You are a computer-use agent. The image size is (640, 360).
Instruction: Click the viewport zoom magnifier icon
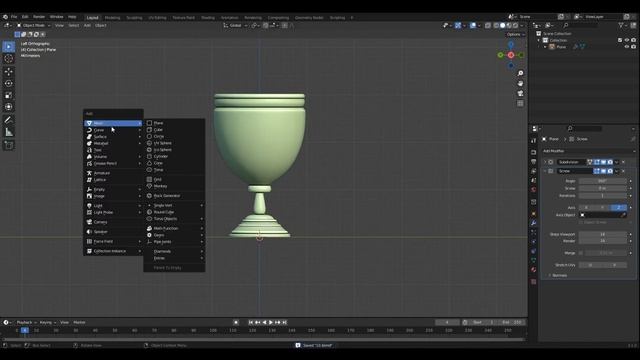click(x=520, y=73)
